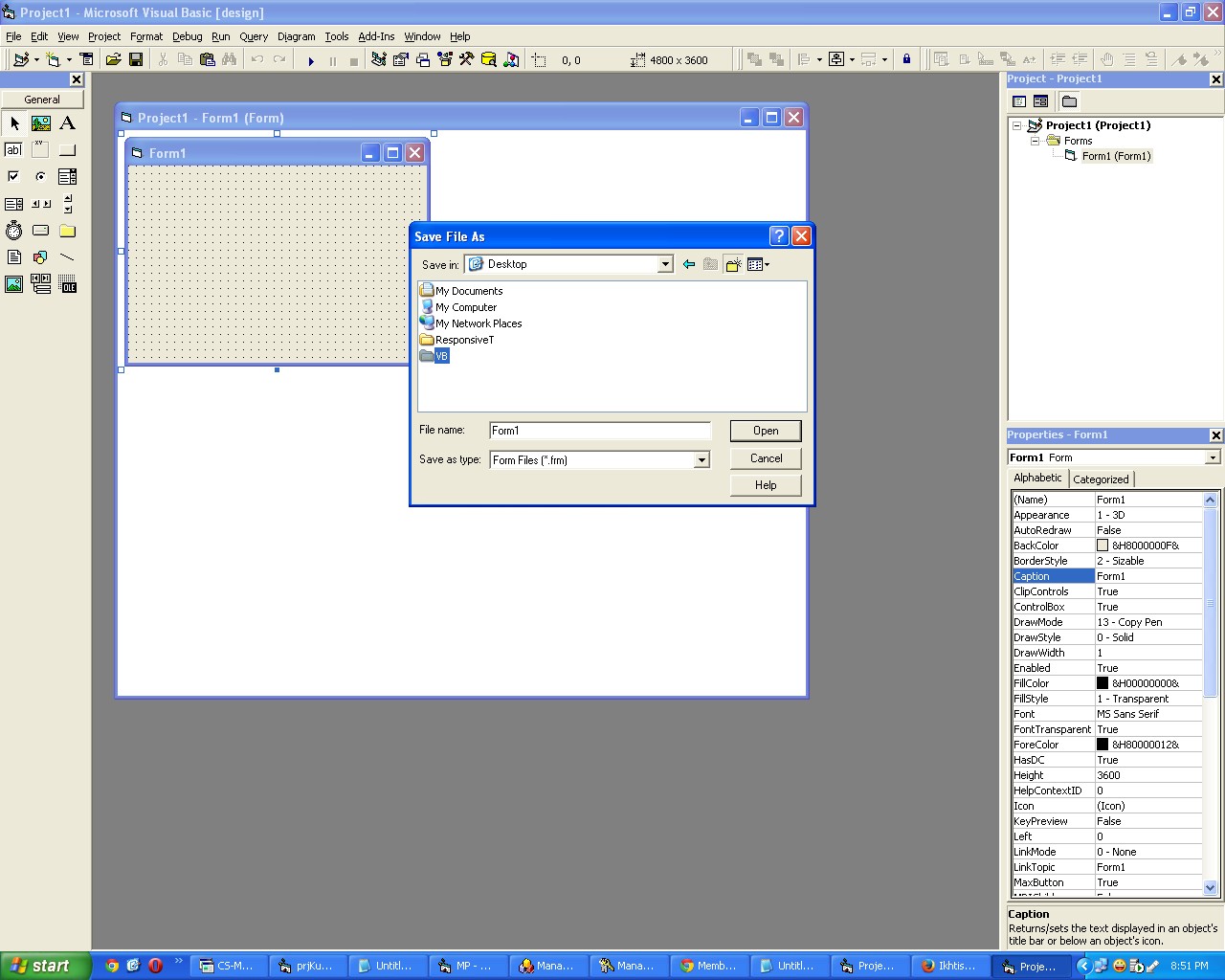
Task: Select the TextBox control tool
Action: click(13, 148)
